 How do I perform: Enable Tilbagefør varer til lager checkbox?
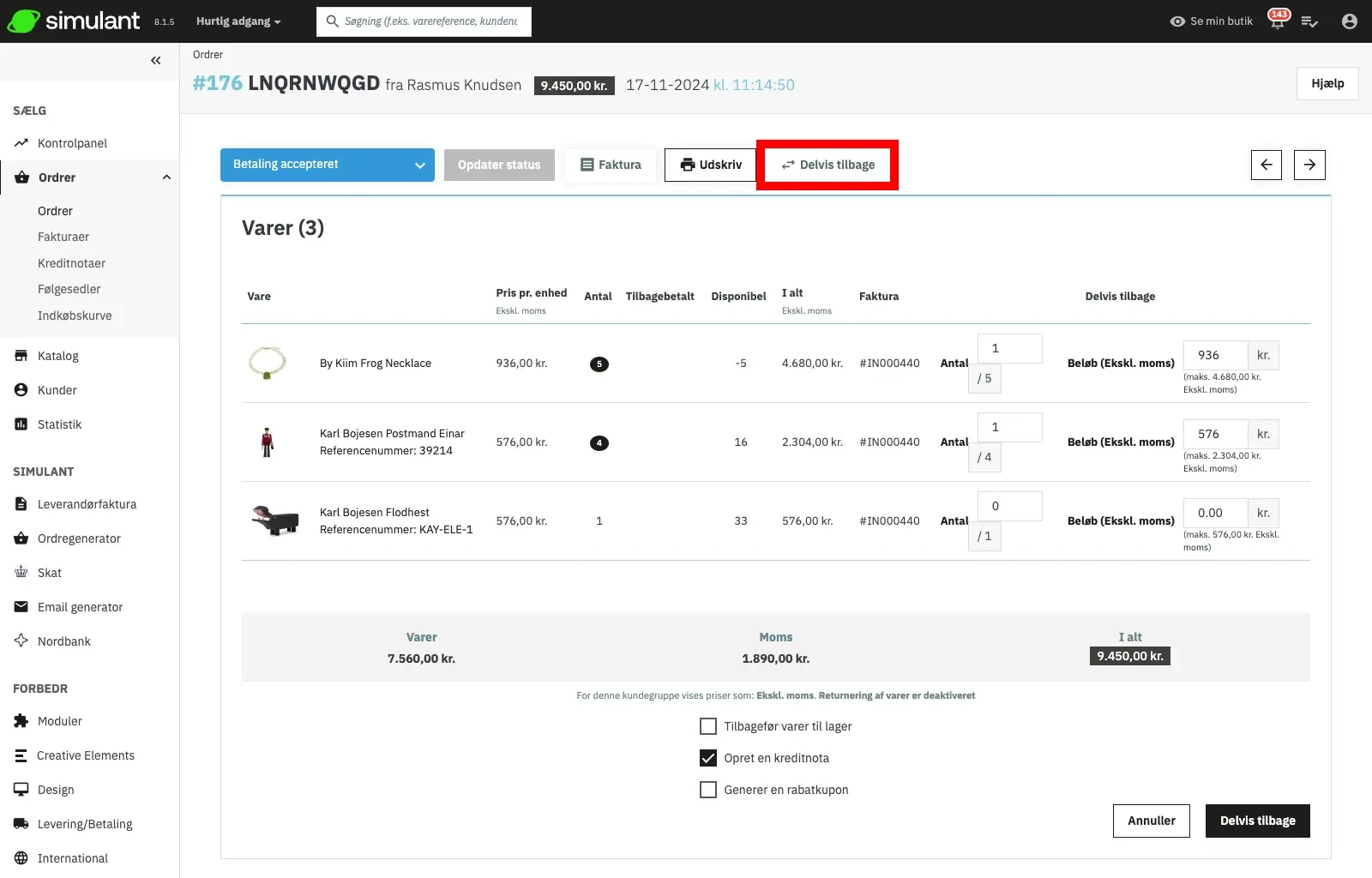(x=708, y=726)
